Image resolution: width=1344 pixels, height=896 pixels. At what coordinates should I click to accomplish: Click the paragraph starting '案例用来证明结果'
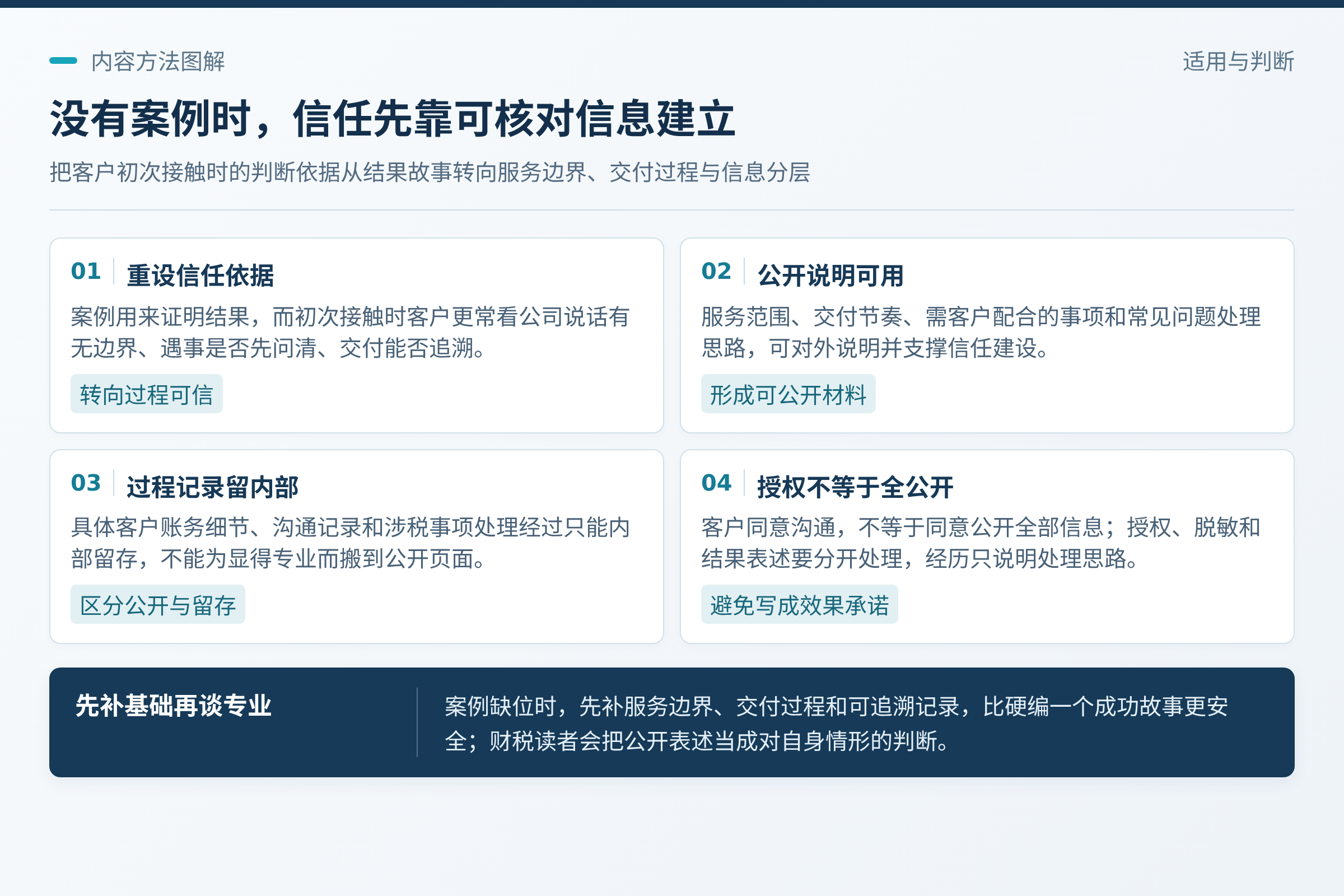(x=351, y=332)
